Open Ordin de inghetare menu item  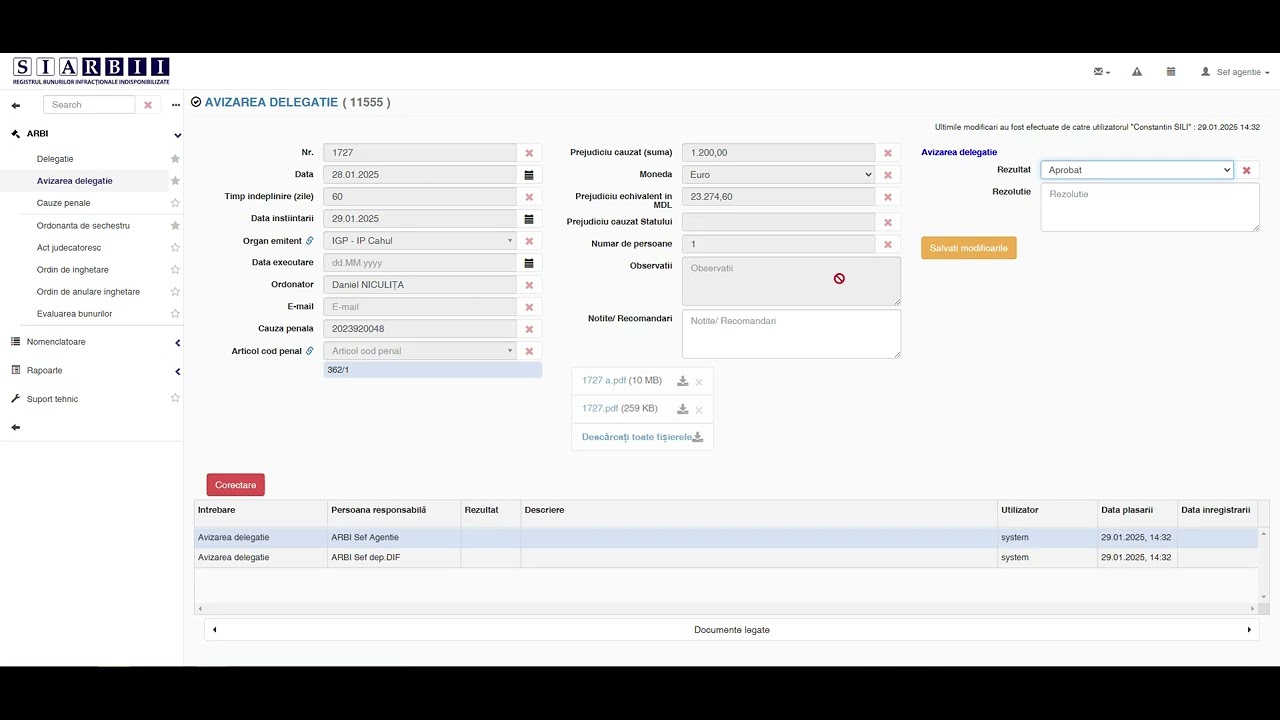[x=73, y=270]
